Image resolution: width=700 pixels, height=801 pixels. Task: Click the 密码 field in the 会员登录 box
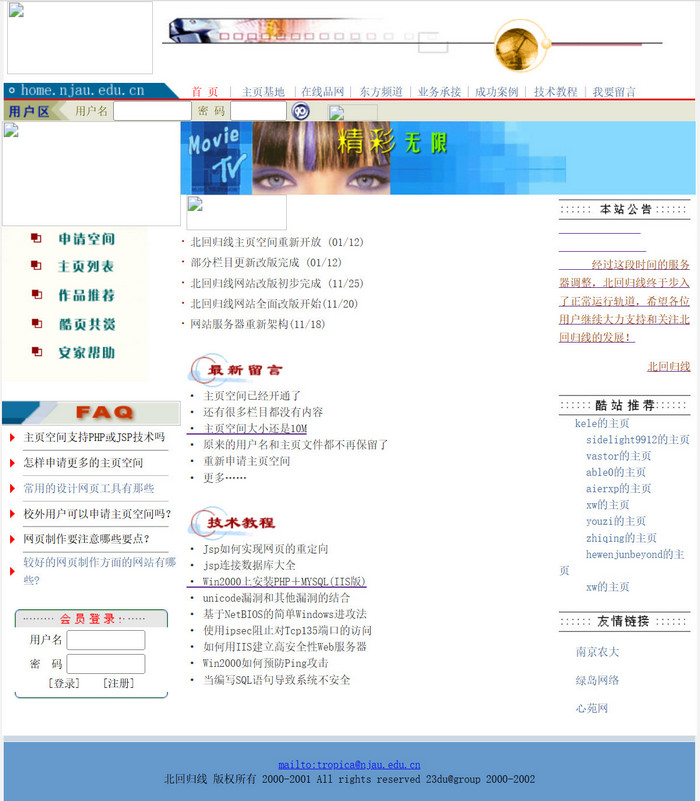[x=105, y=664]
